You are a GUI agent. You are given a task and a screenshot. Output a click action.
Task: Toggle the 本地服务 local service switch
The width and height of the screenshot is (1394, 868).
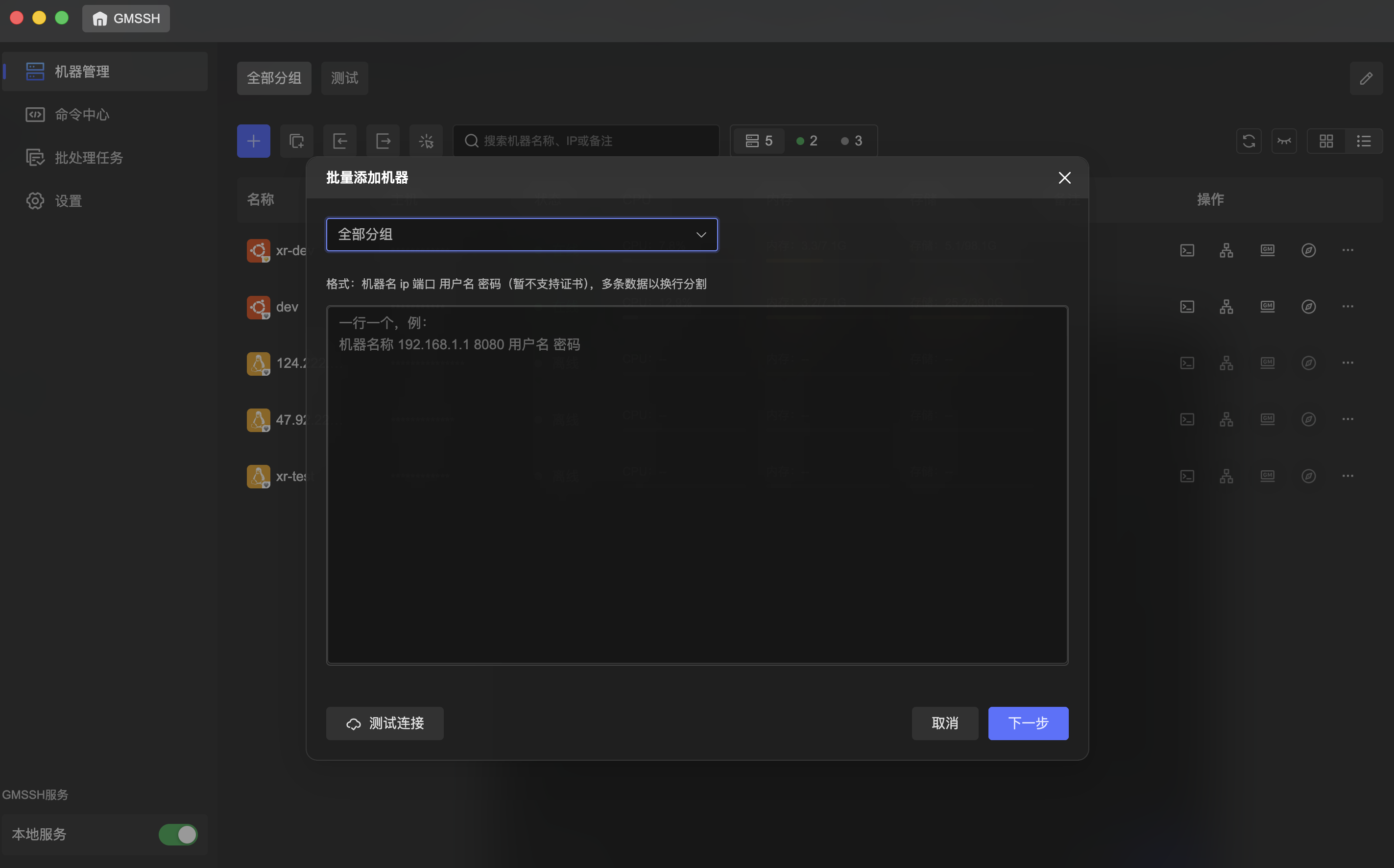(178, 834)
